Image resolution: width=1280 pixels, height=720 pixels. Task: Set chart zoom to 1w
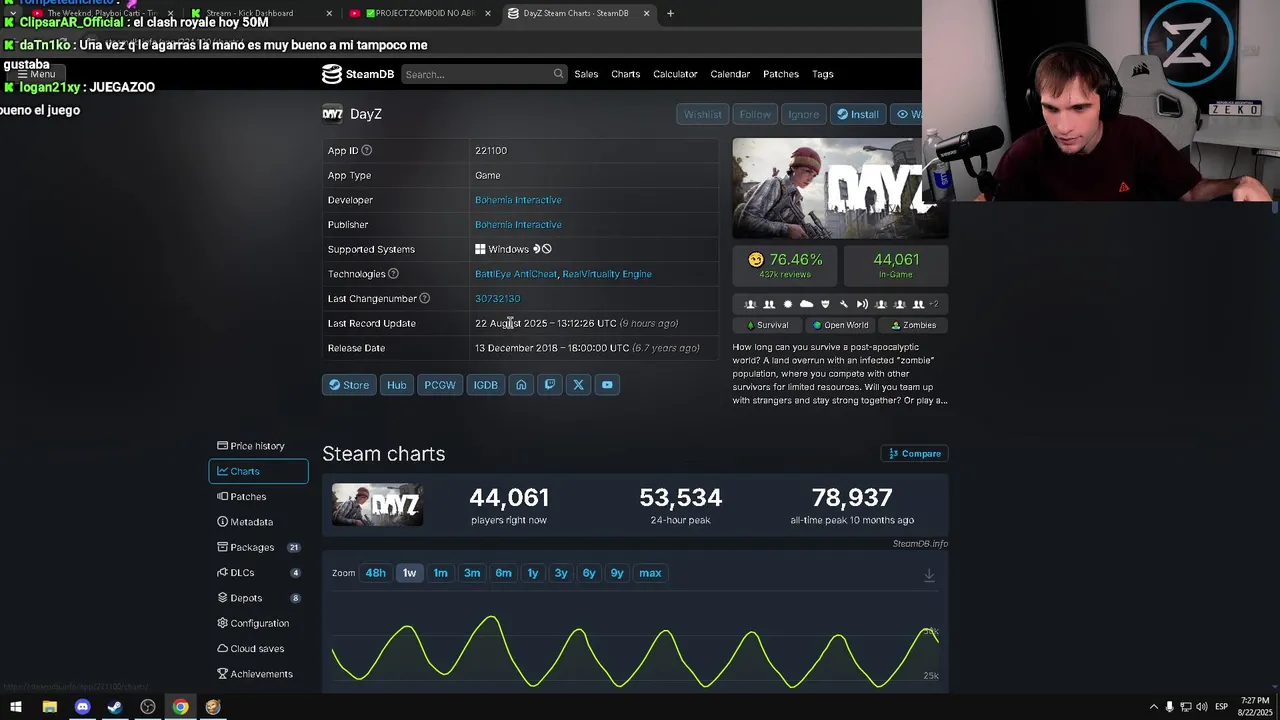[409, 573]
